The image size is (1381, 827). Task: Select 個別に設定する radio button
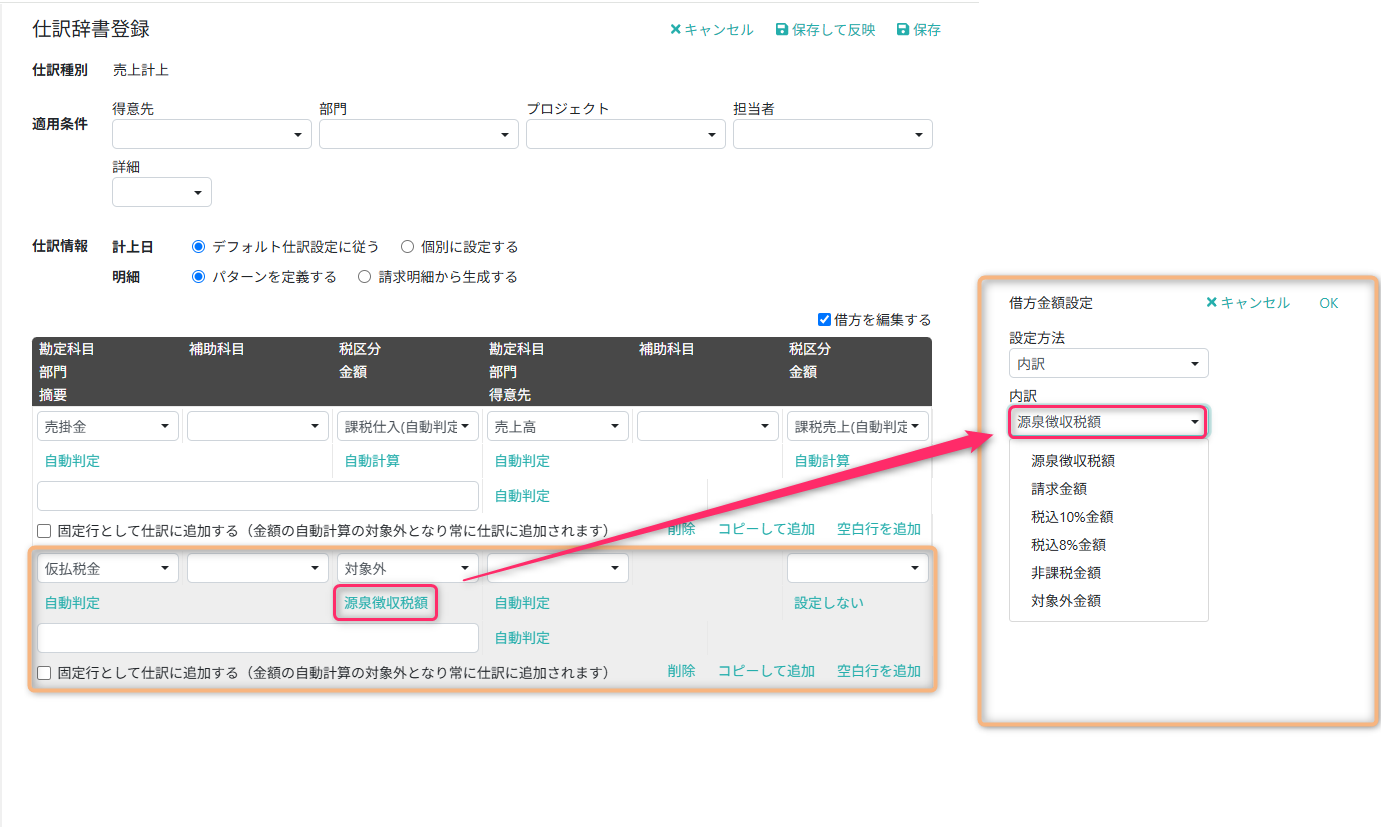(x=407, y=247)
